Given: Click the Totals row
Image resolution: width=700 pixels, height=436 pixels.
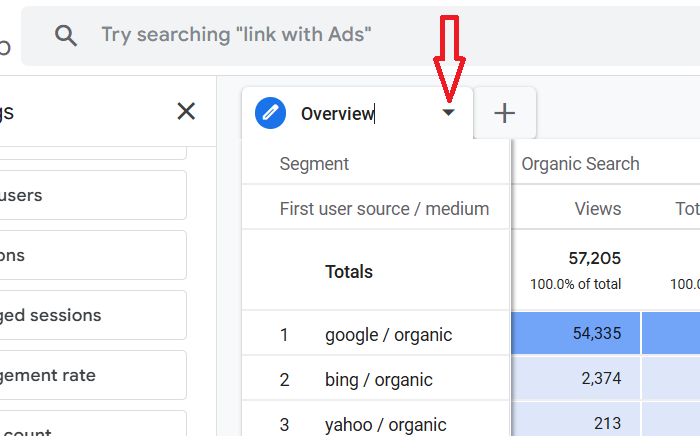Looking at the screenshot, I should (x=349, y=271).
